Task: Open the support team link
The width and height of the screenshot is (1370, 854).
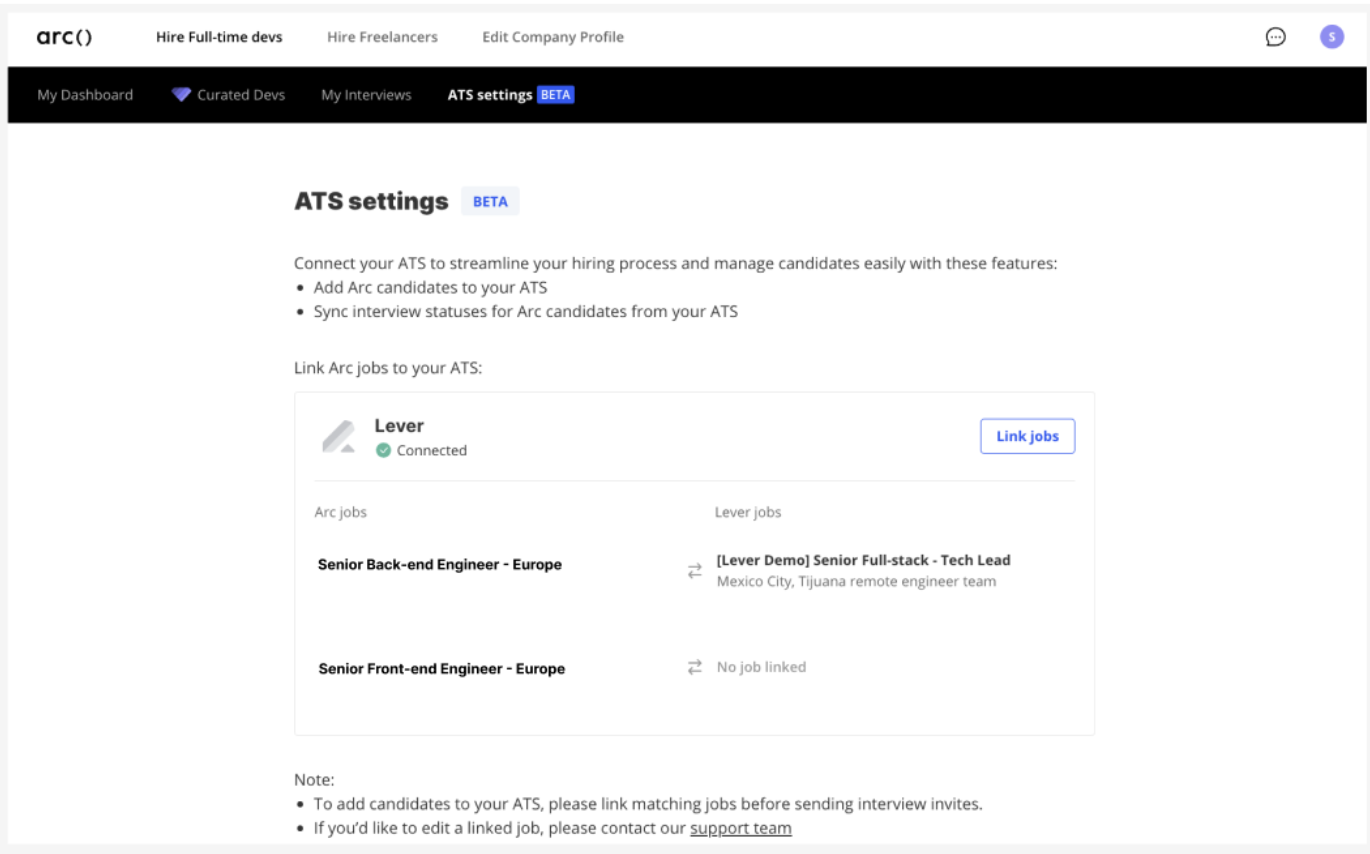Action: tap(740, 827)
